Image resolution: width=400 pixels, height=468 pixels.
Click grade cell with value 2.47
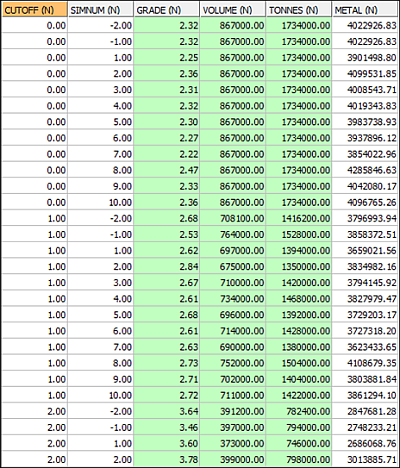(166, 170)
